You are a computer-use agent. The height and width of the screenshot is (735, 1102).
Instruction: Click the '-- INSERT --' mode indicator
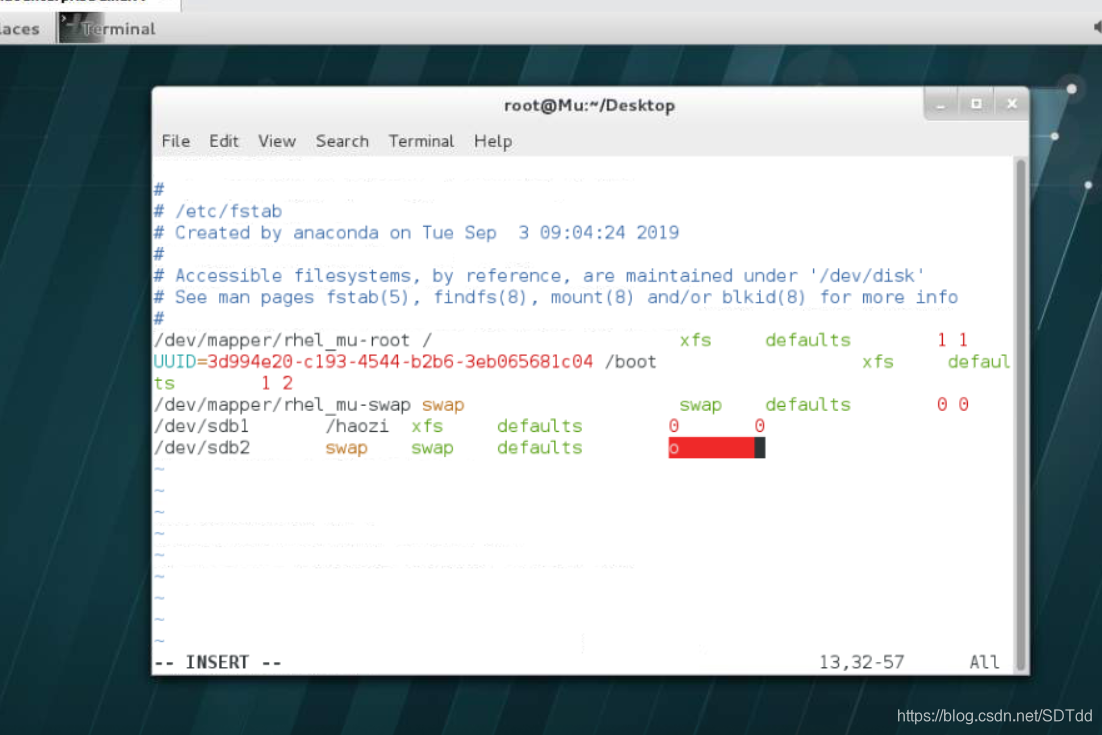click(218, 662)
